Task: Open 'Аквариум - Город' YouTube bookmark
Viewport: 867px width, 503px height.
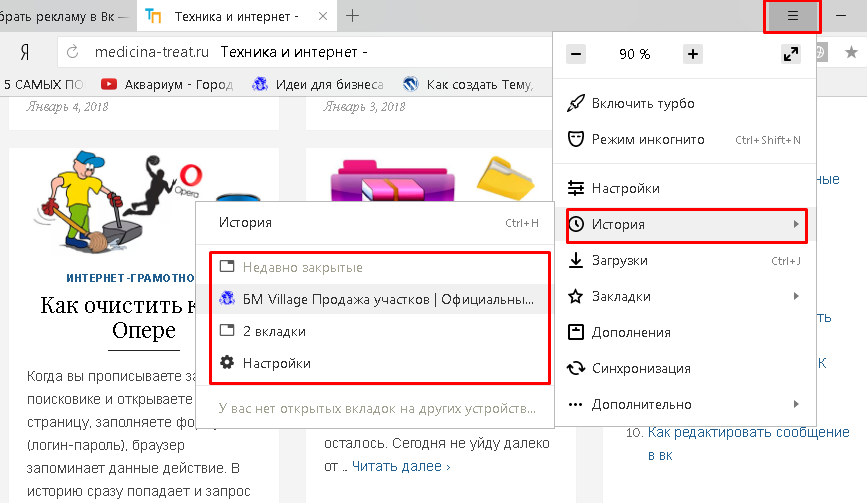Action: pos(167,85)
